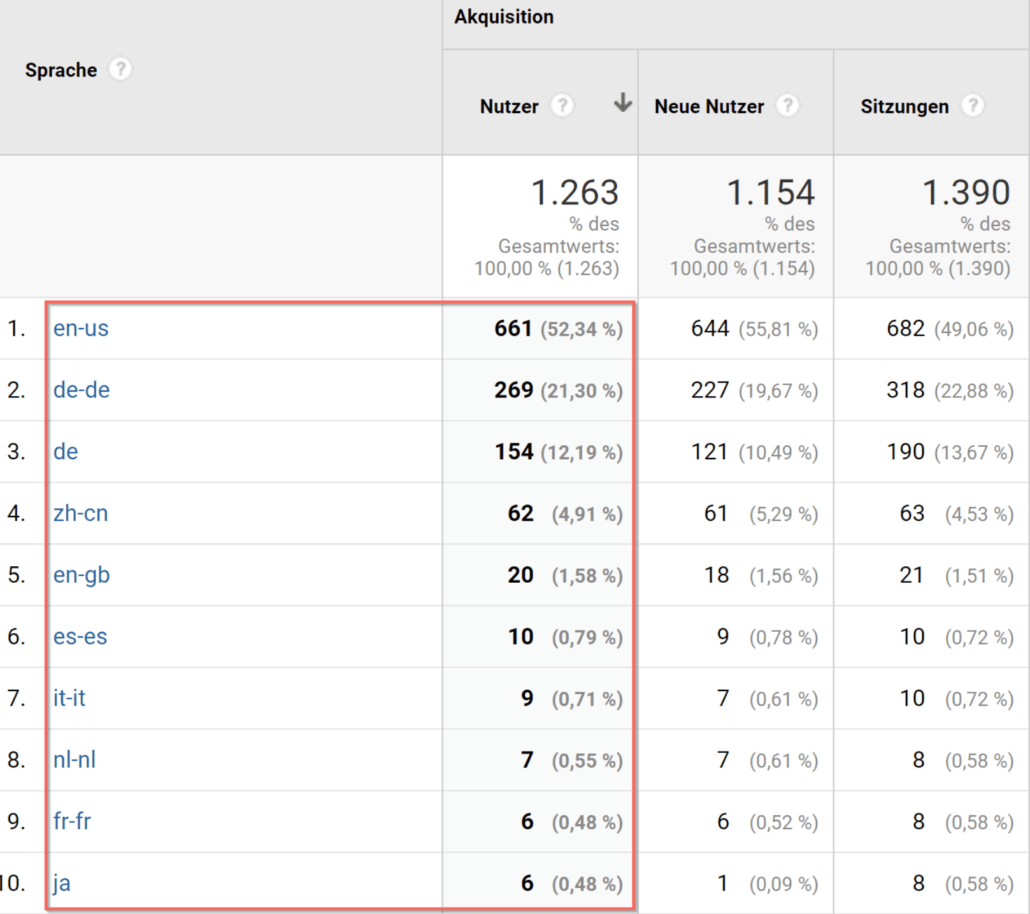This screenshot has width=1030, height=914.
Task: Click the 18 new users value for en-gb
Action: tap(716, 576)
